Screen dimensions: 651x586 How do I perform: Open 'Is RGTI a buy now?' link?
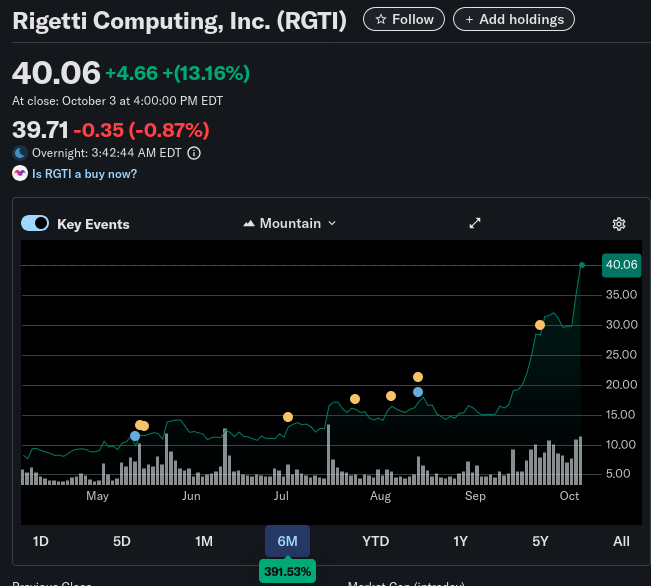click(84, 174)
